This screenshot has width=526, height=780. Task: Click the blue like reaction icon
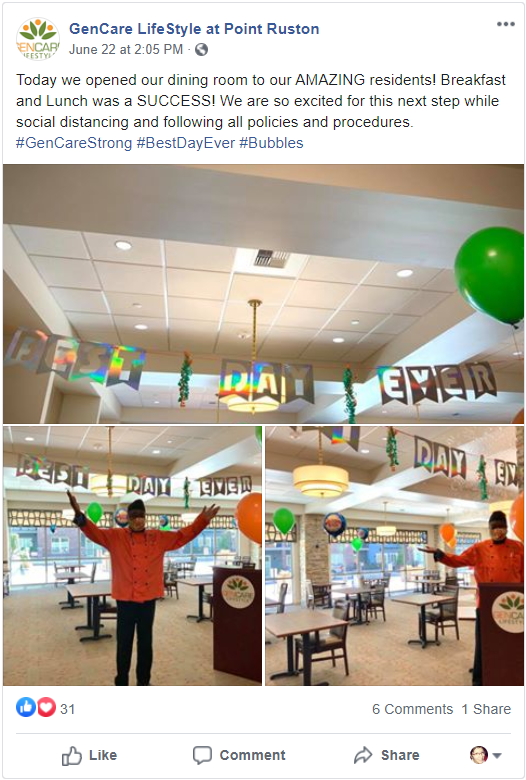[26, 707]
